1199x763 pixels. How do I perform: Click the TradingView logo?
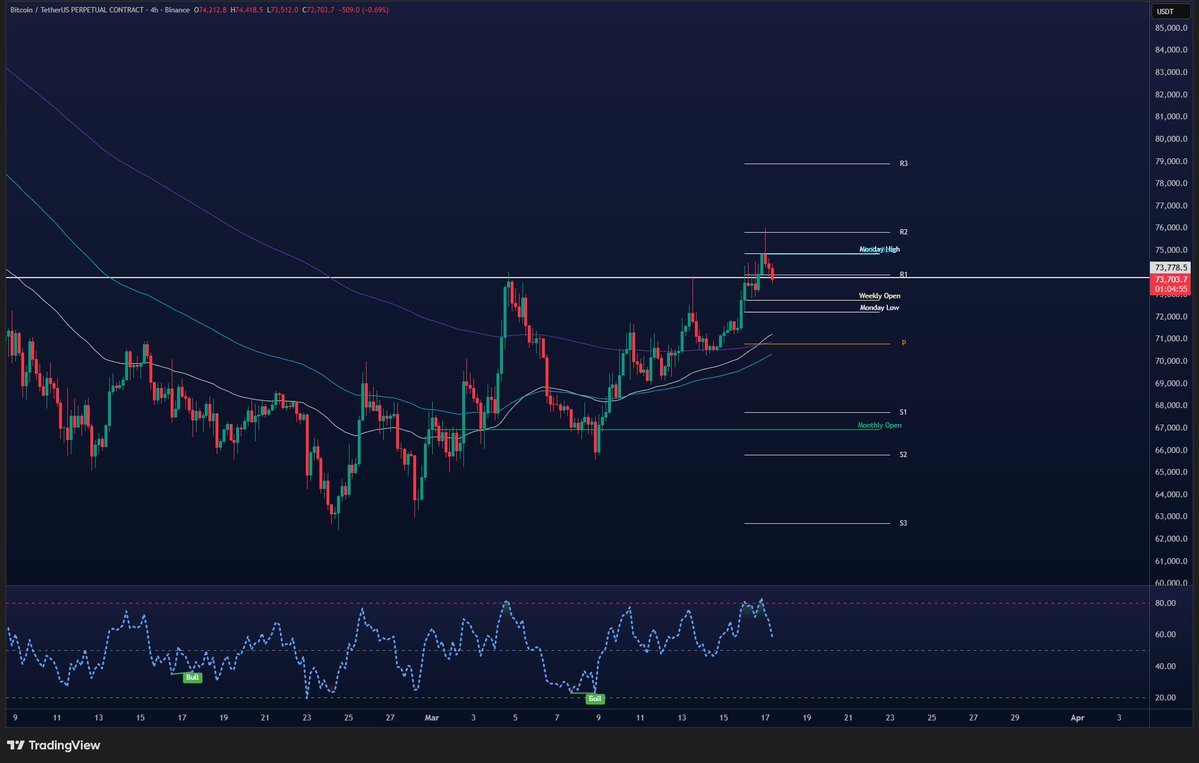coord(54,745)
